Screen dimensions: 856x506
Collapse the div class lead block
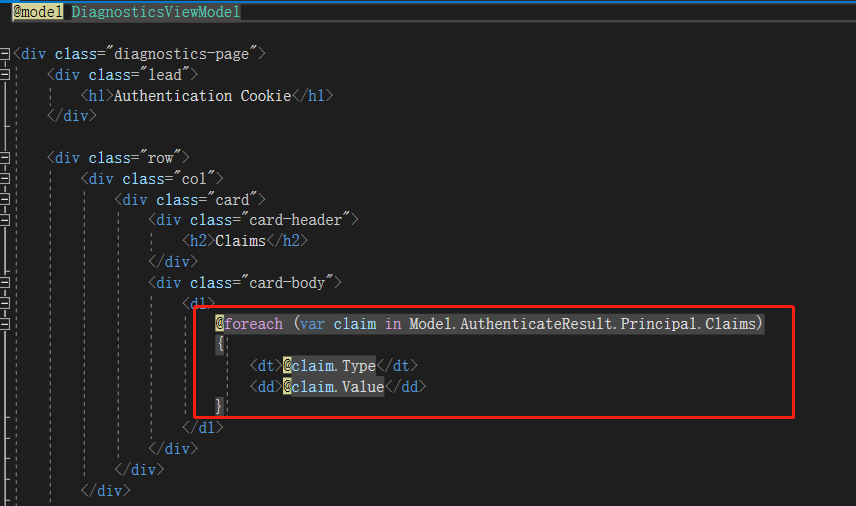click(x=5, y=75)
